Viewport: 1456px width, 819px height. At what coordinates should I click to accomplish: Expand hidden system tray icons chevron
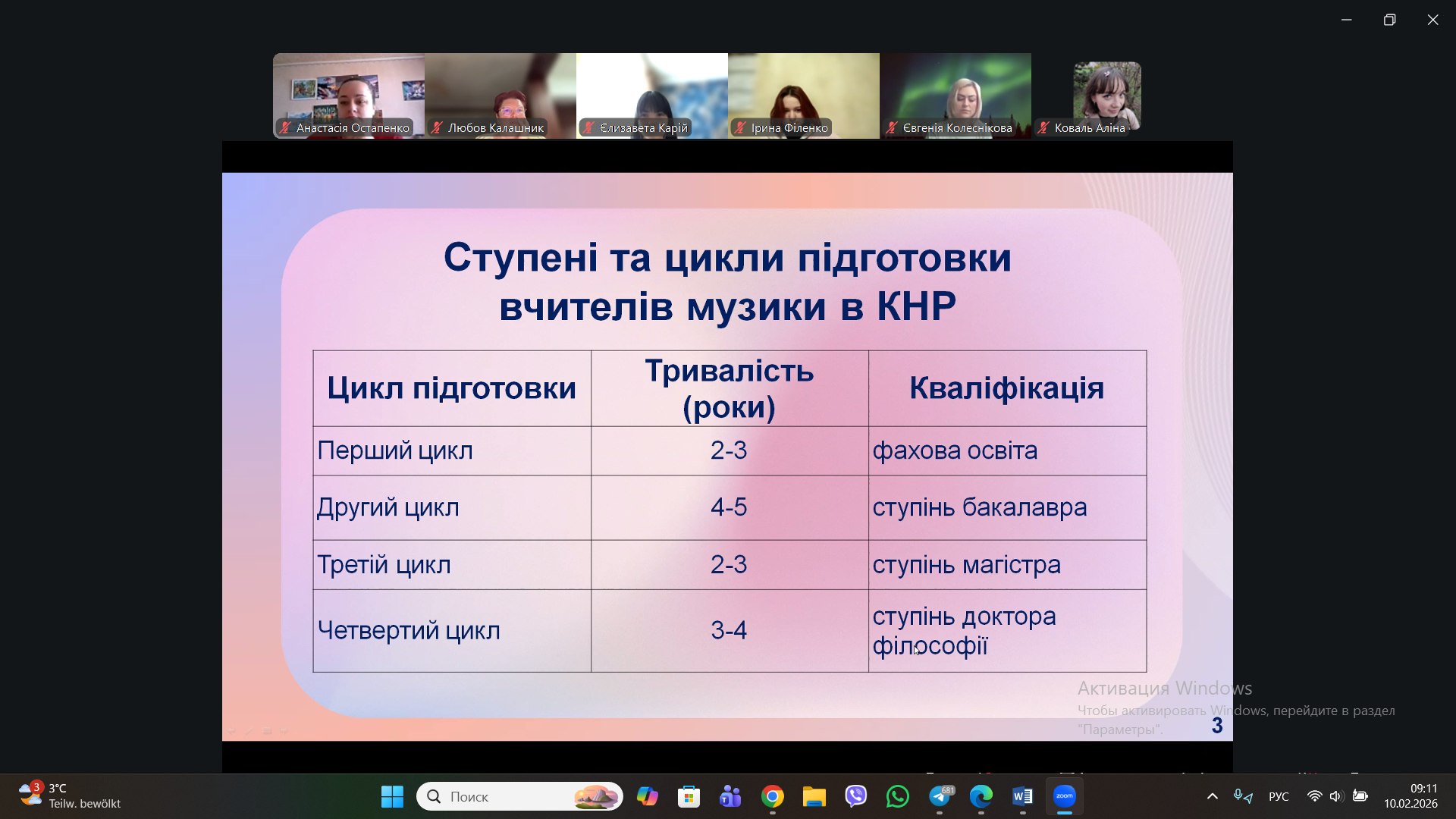tap(1212, 796)
